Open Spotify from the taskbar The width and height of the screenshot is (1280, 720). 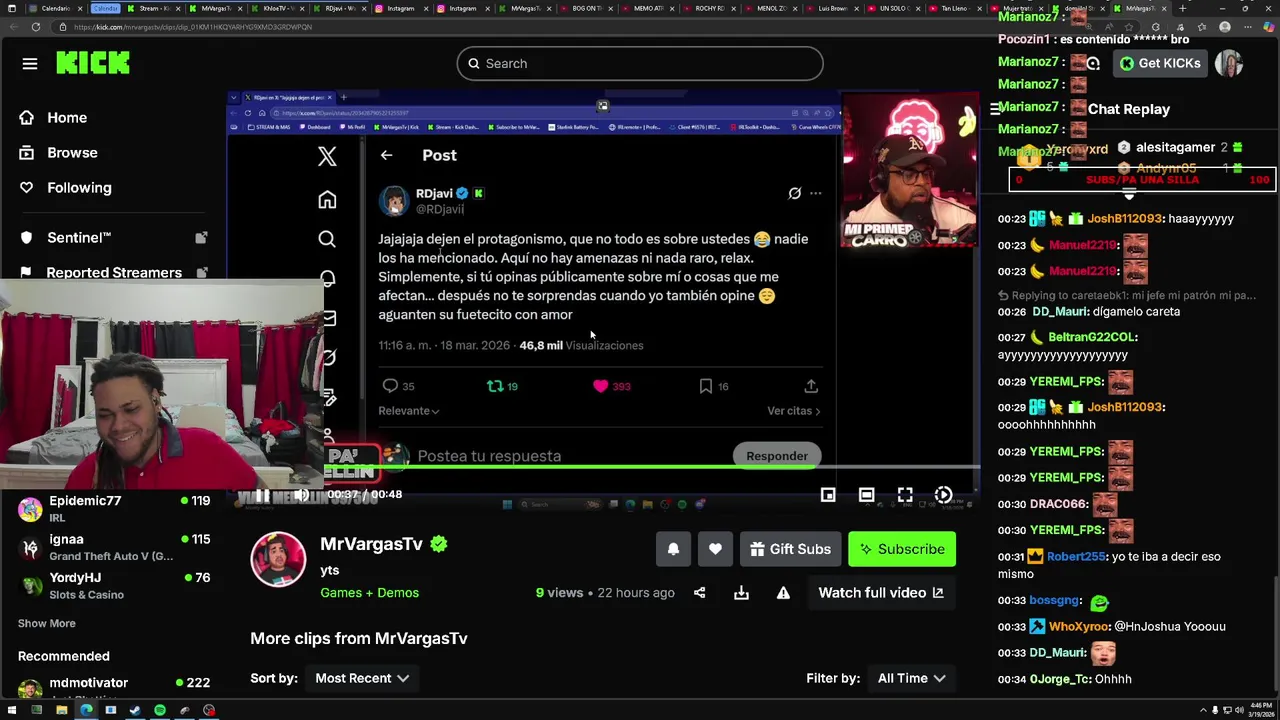(160, 711)
